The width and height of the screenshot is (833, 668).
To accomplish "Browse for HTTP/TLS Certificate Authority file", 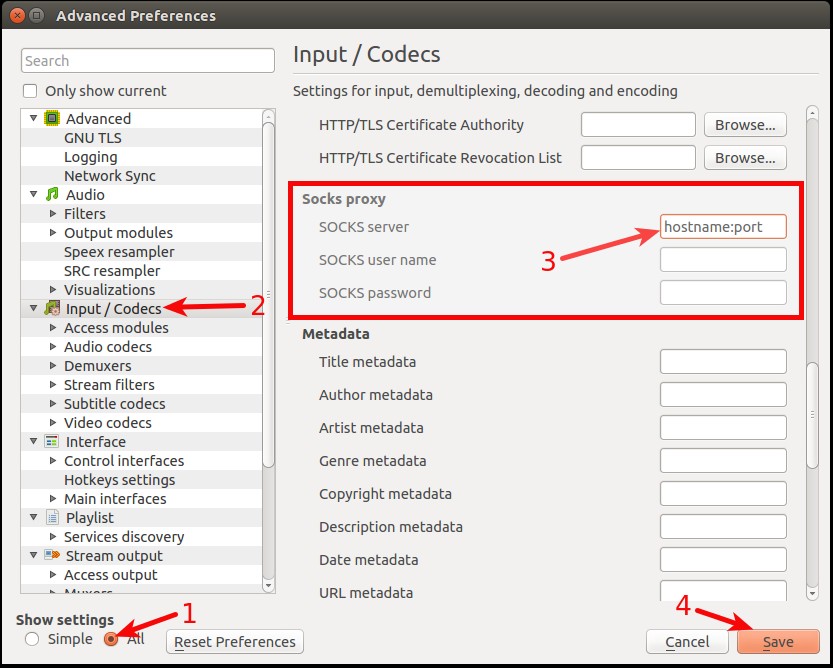I will 745,125.
